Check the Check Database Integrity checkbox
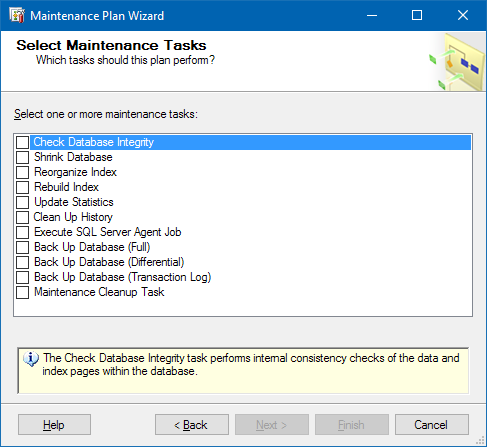 pyautogui.click(x=23, y=142)
